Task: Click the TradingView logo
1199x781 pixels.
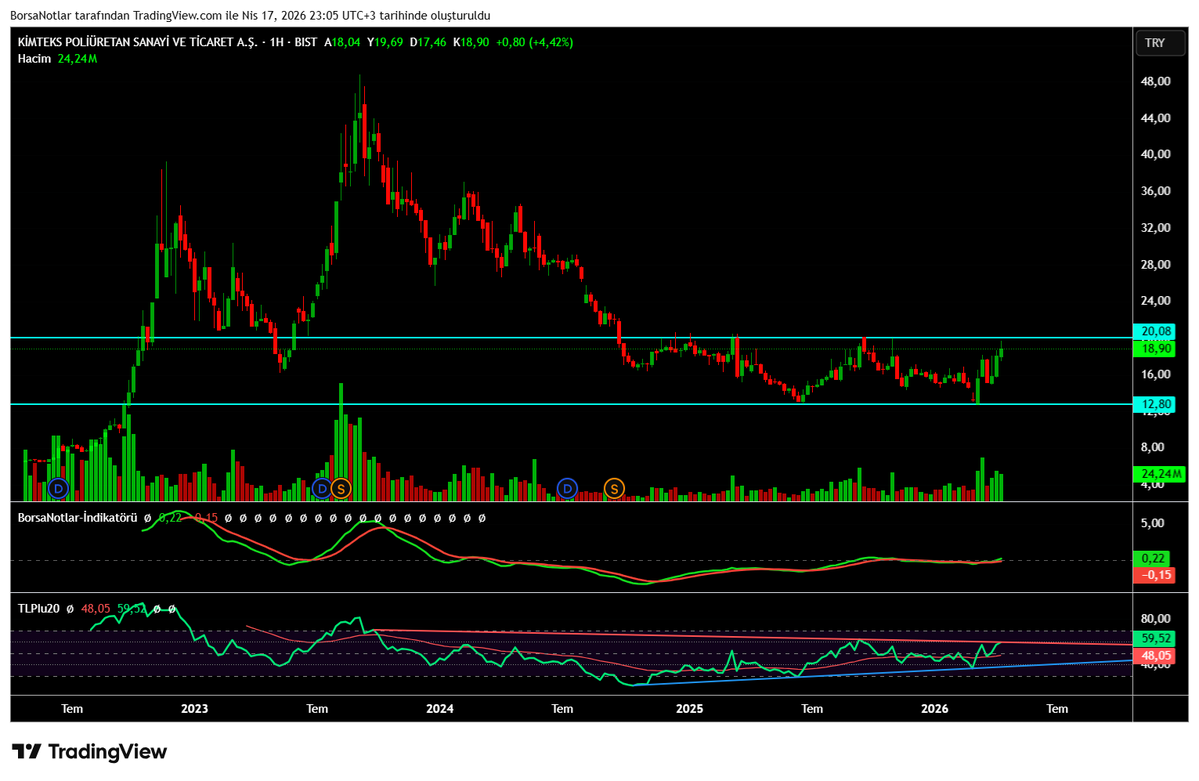Action: [89, 752]
